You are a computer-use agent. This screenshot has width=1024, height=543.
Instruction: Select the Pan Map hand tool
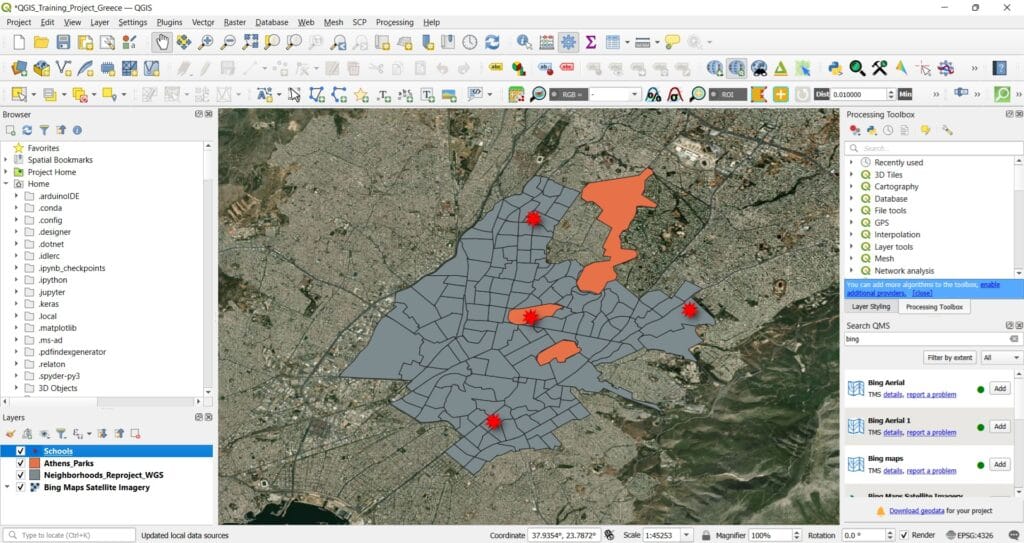pyautogui.click(x=161, y=42)
